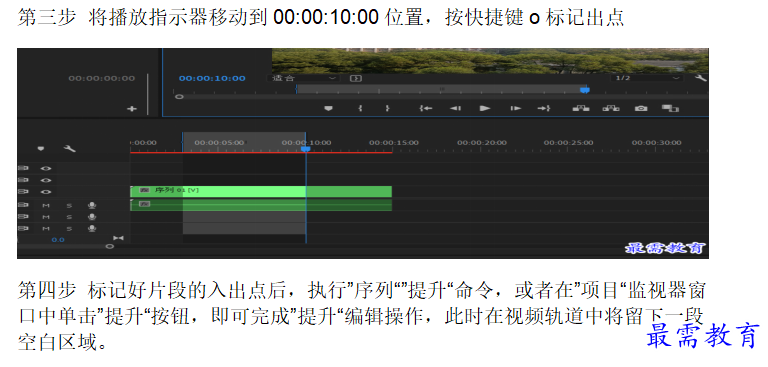
Task: Add a marker from the timeline header
Action: (x=41, y=148)
